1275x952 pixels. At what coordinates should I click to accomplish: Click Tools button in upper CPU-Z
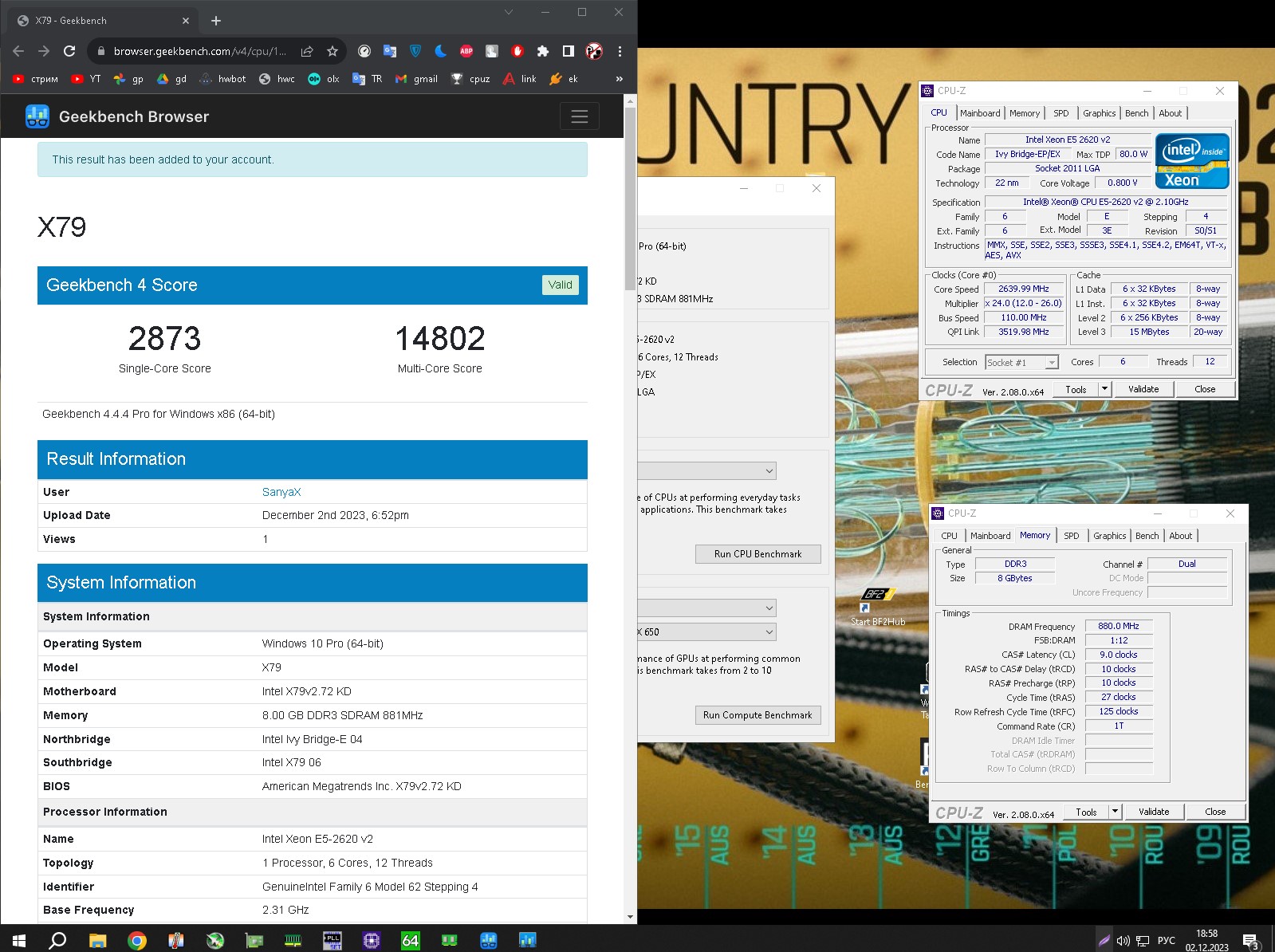coord(1076,389)
